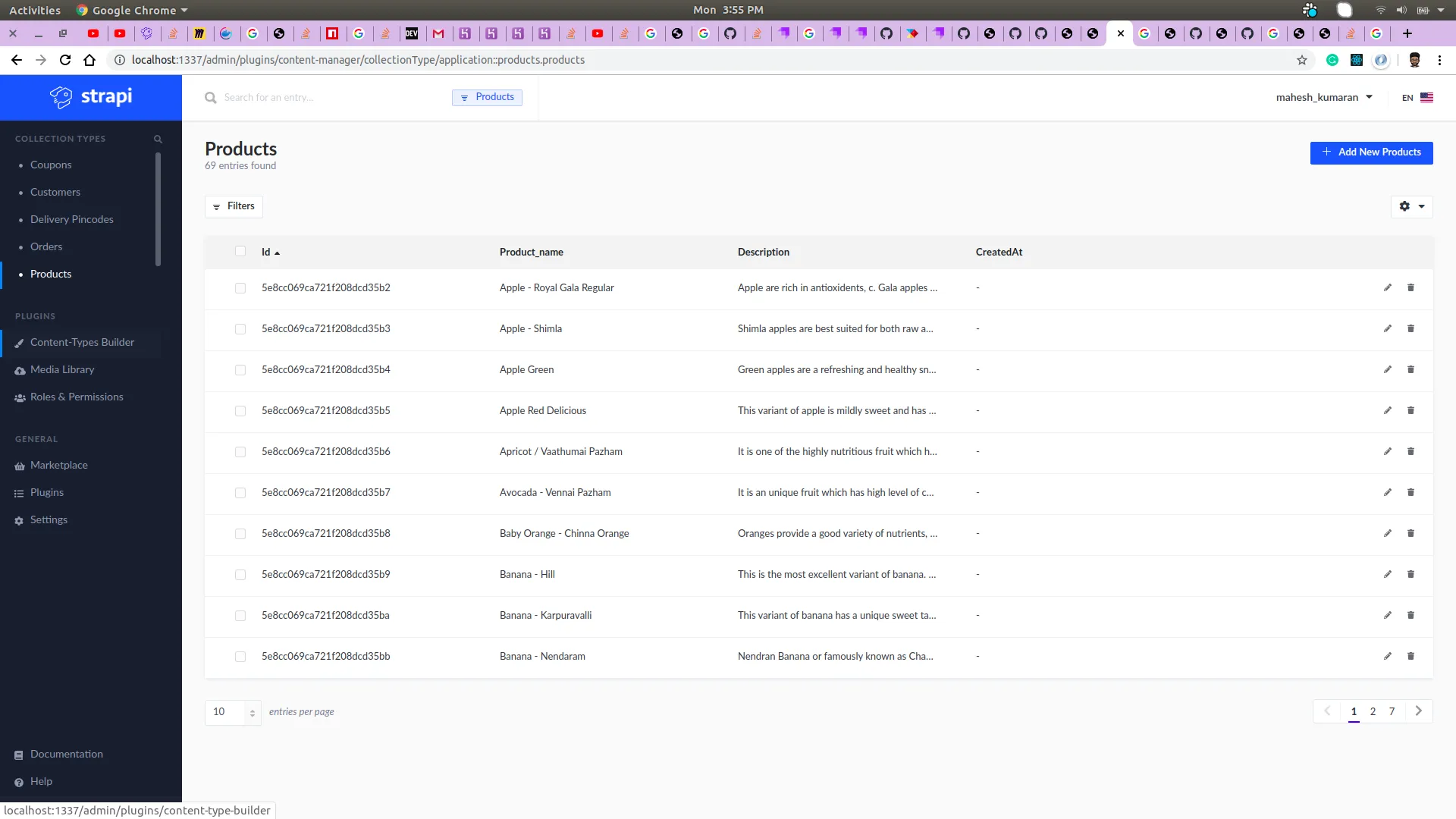This screenshot has height=819, width=1456.
Task: Click trash icon for Apple - Shimla row
Action: coord(1410,328)
